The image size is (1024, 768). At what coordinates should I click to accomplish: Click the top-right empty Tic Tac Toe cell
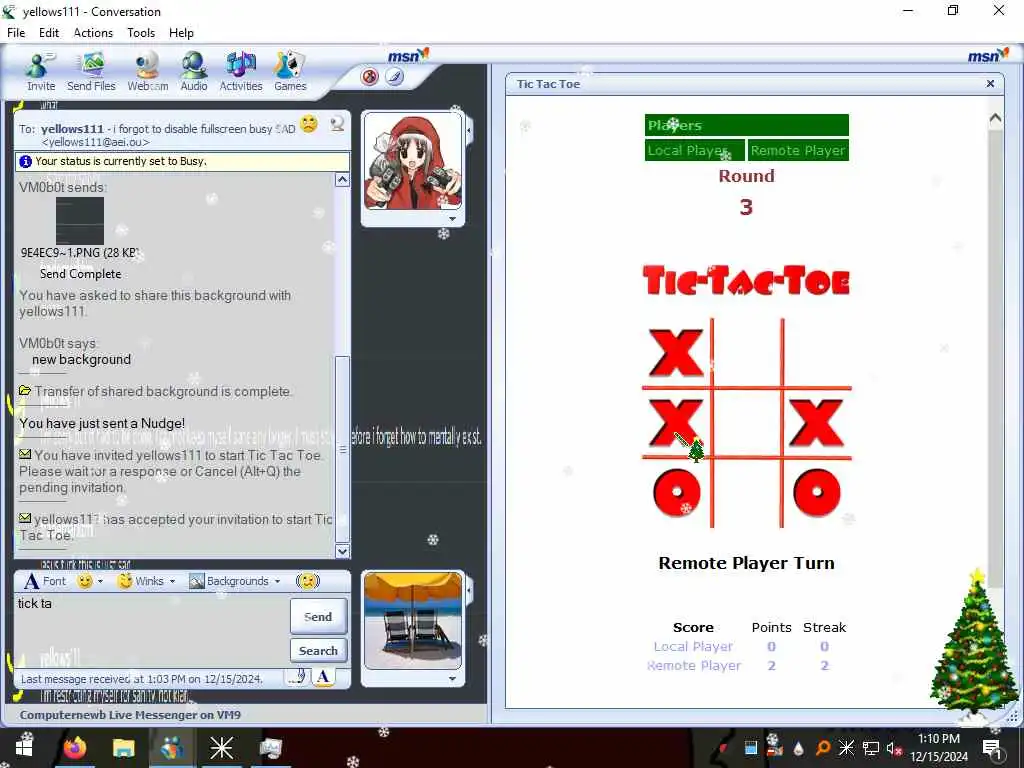[817, 353]
